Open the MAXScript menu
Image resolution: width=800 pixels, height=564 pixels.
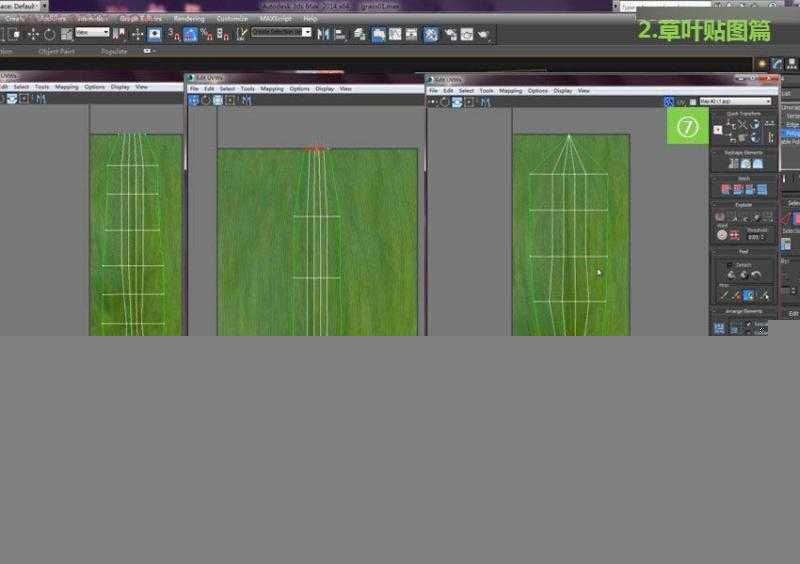[276, 18]
